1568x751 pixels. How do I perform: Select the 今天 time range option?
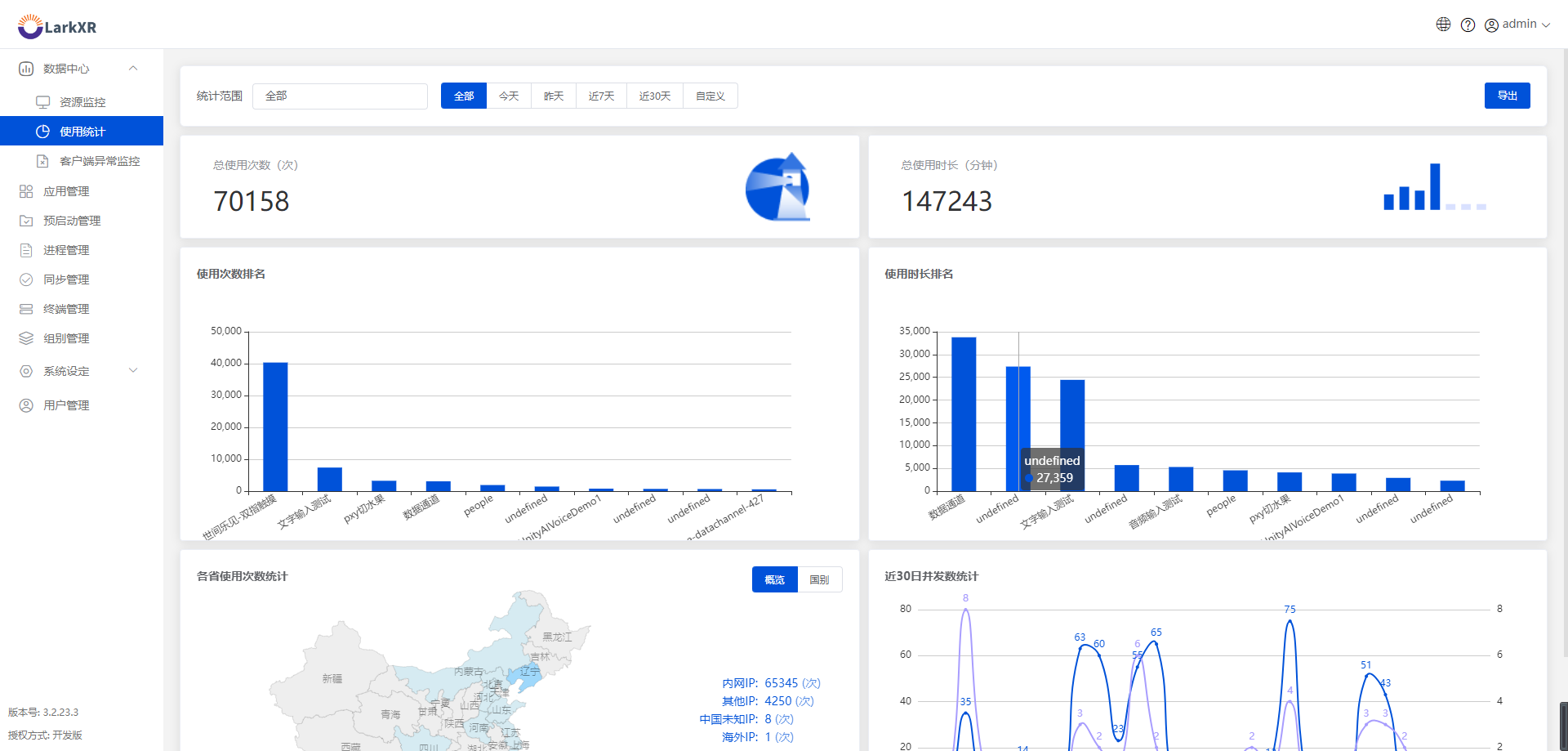(509, 96)
